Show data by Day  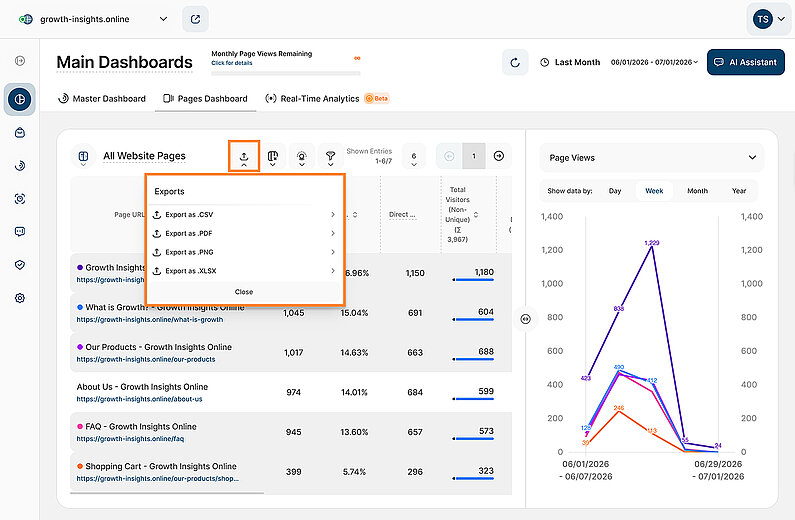pos(615,191)
